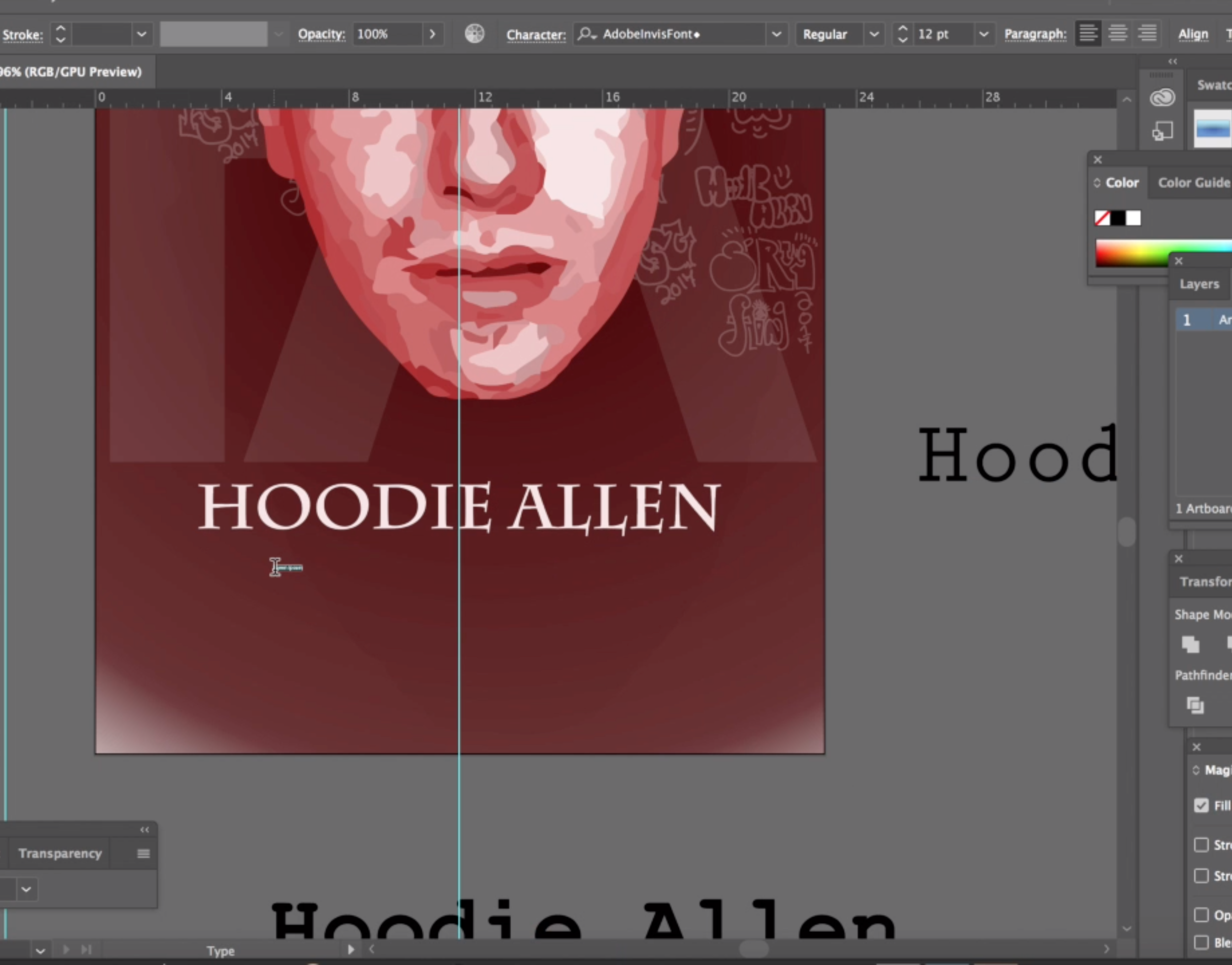This screenshot has width=1232, height=965.
Task: Cycle the Color panel display options arrows
Action: (1096, 183)
